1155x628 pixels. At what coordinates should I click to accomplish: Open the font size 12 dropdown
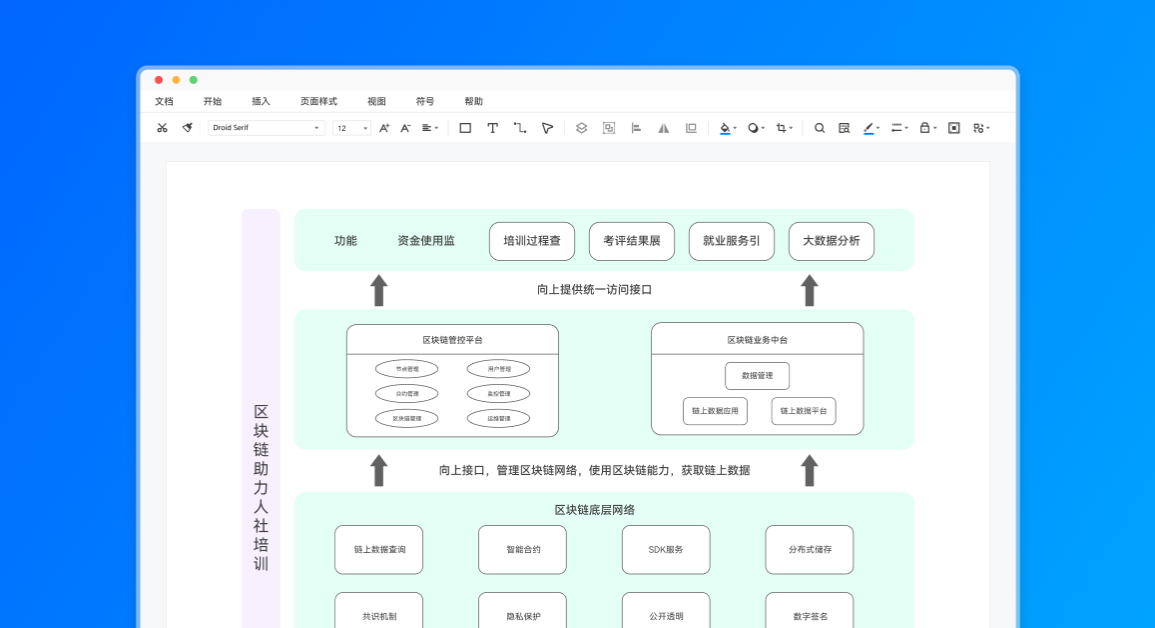click(352, 128)
